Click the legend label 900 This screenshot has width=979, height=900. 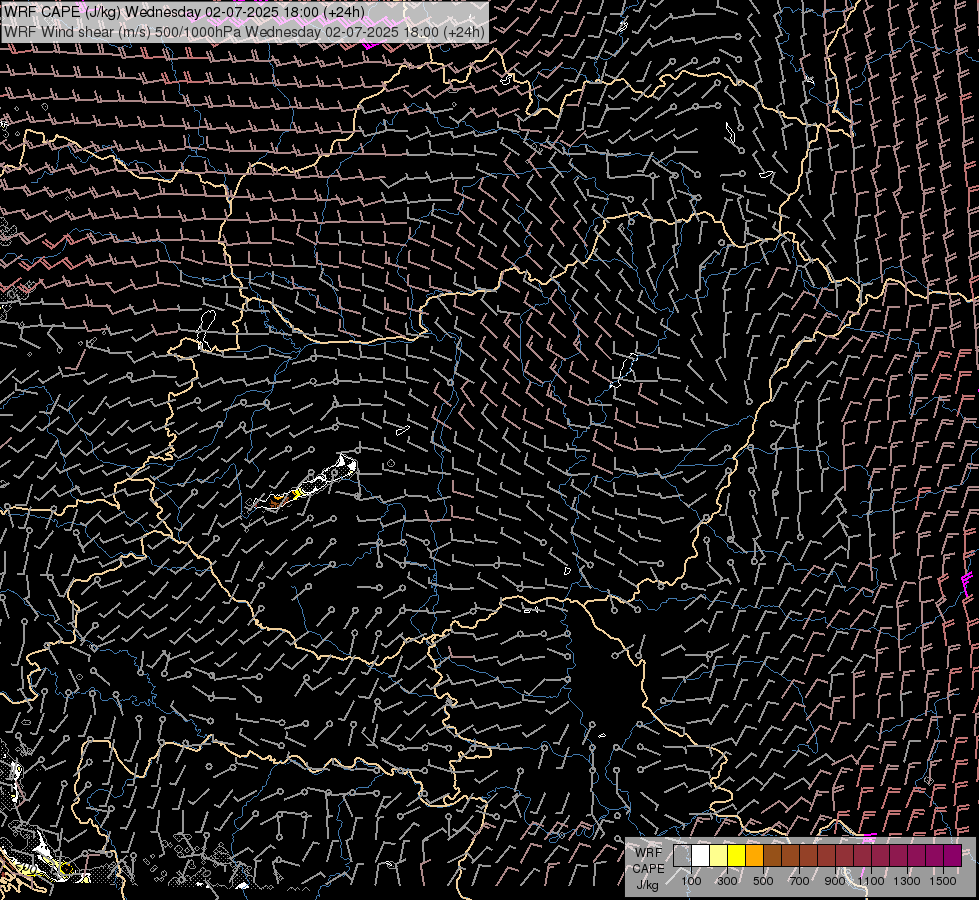[x=835, y=881]
